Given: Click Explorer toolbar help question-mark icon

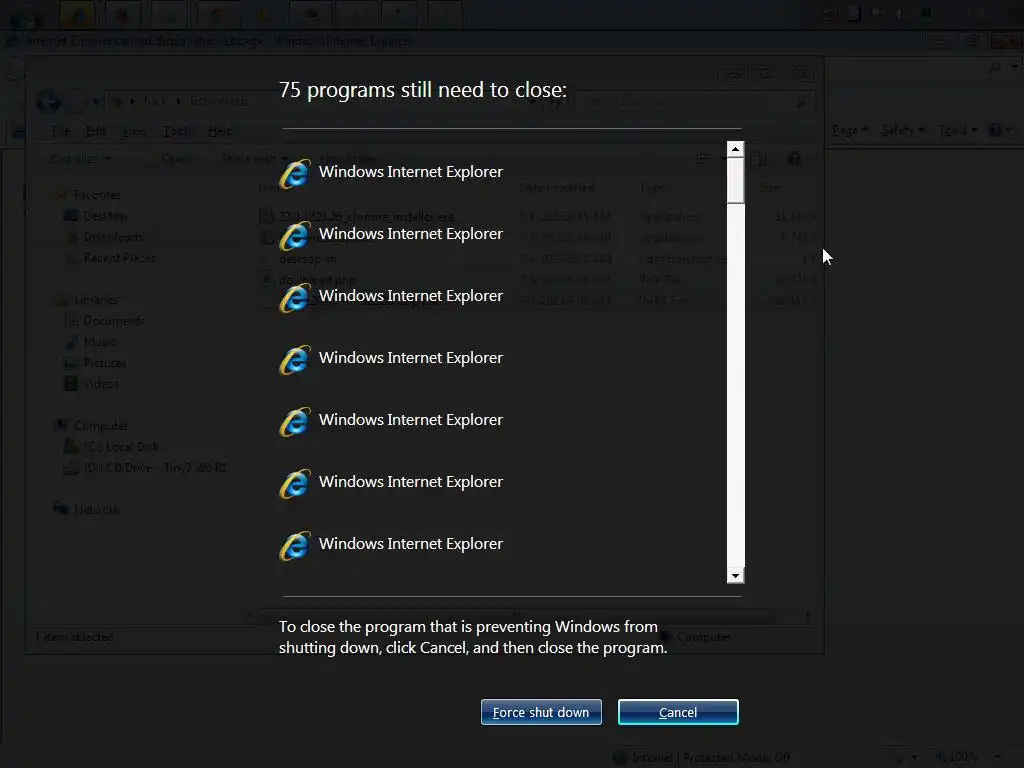Looking at the screenshot, I should coord(793,159).
